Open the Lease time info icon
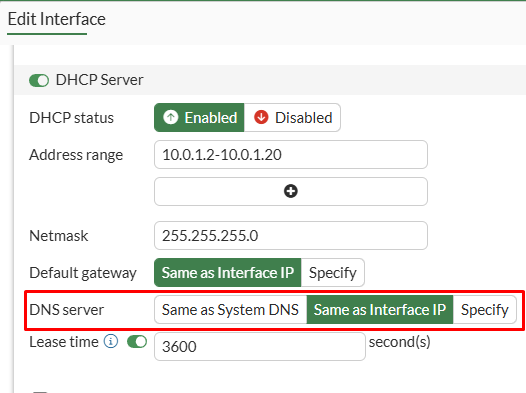Screen dimensions: 526x393 click(x=111, y=342)
